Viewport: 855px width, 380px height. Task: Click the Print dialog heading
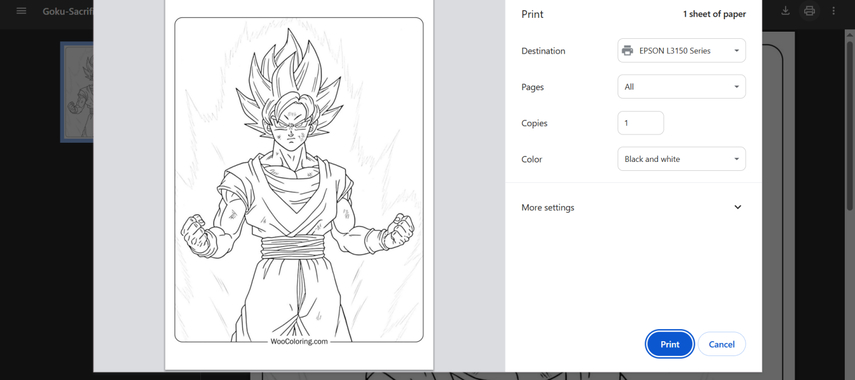532,14
